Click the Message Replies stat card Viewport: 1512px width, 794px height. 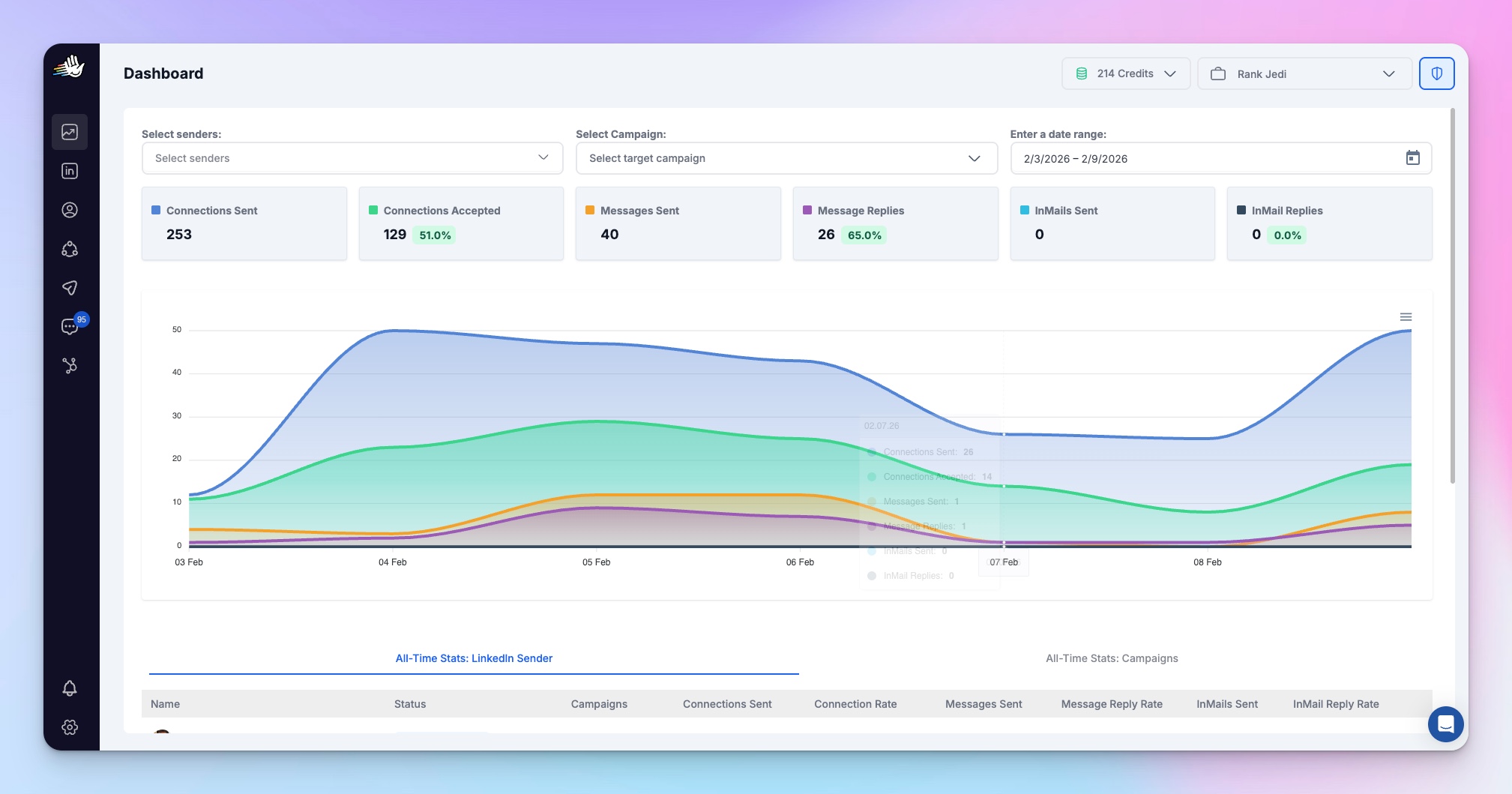(895, 223)
